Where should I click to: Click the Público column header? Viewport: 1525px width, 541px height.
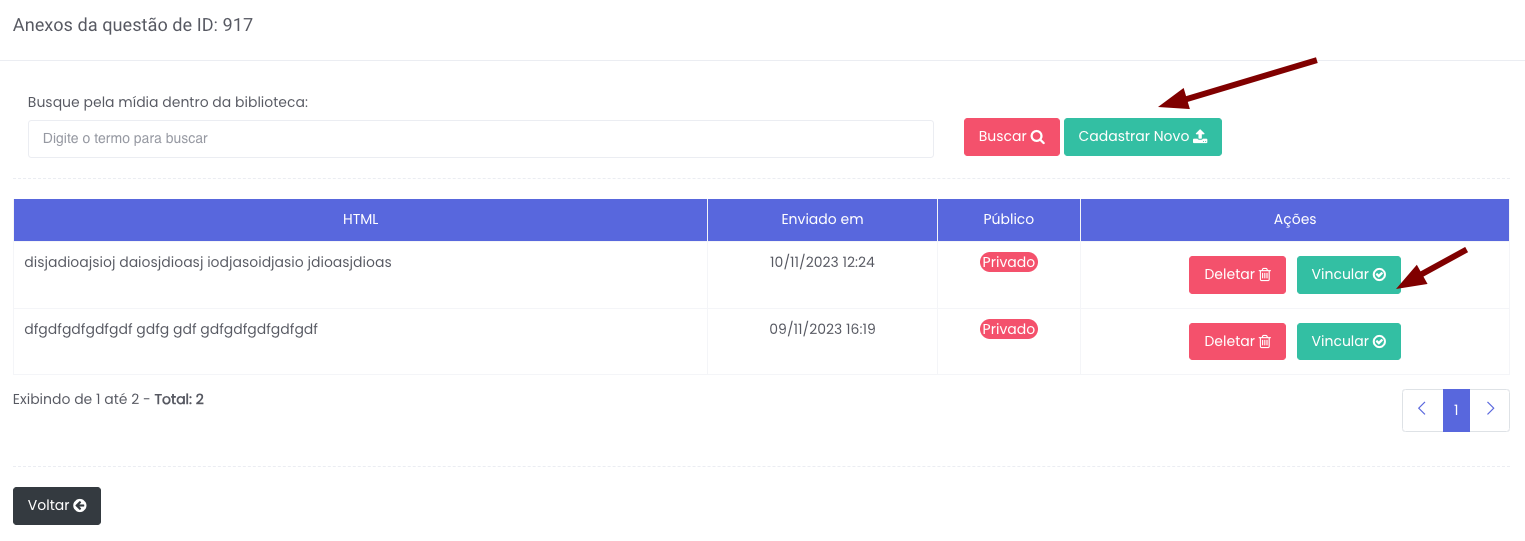point(1008,219)
